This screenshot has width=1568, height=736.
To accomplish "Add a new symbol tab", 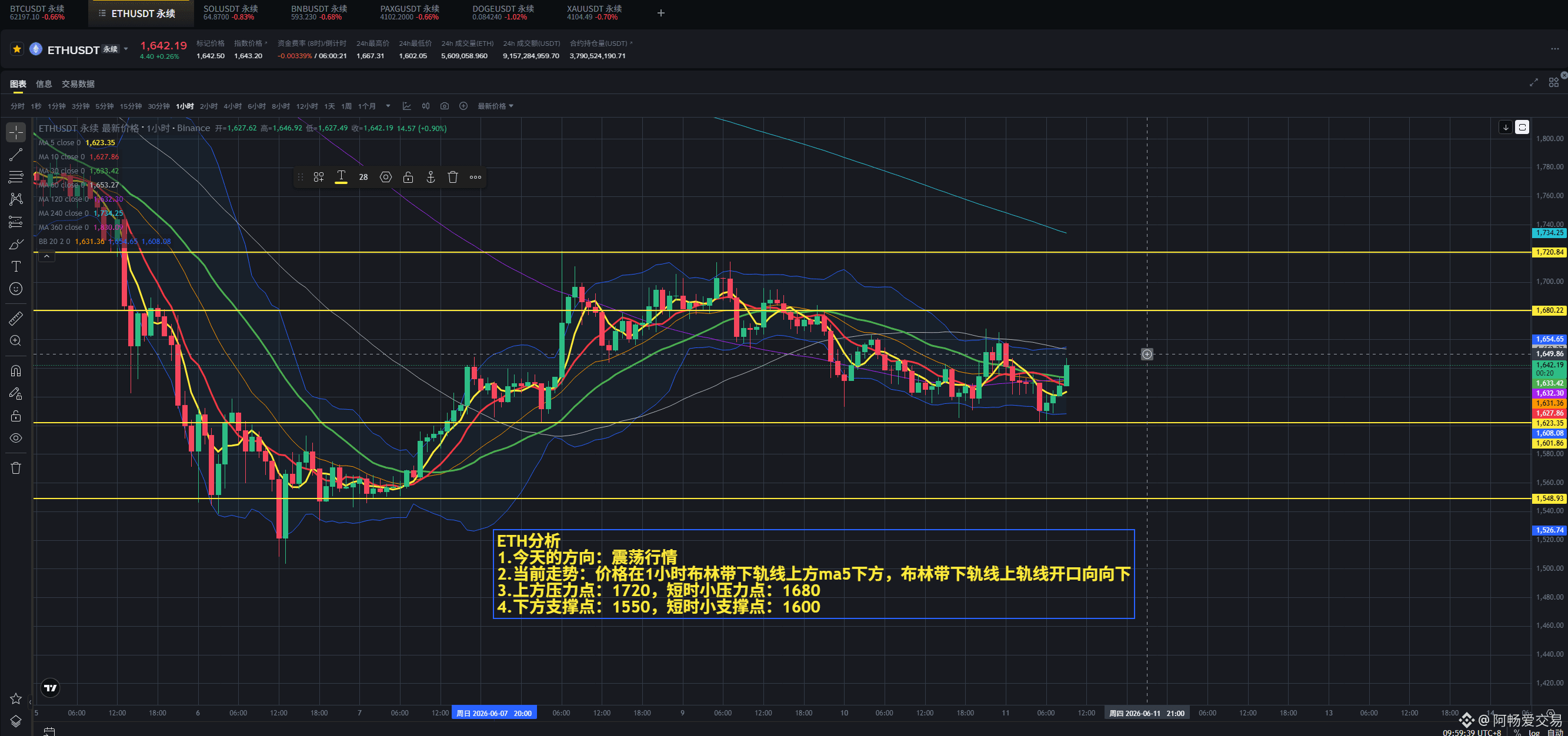I will [x=660, y=13].
